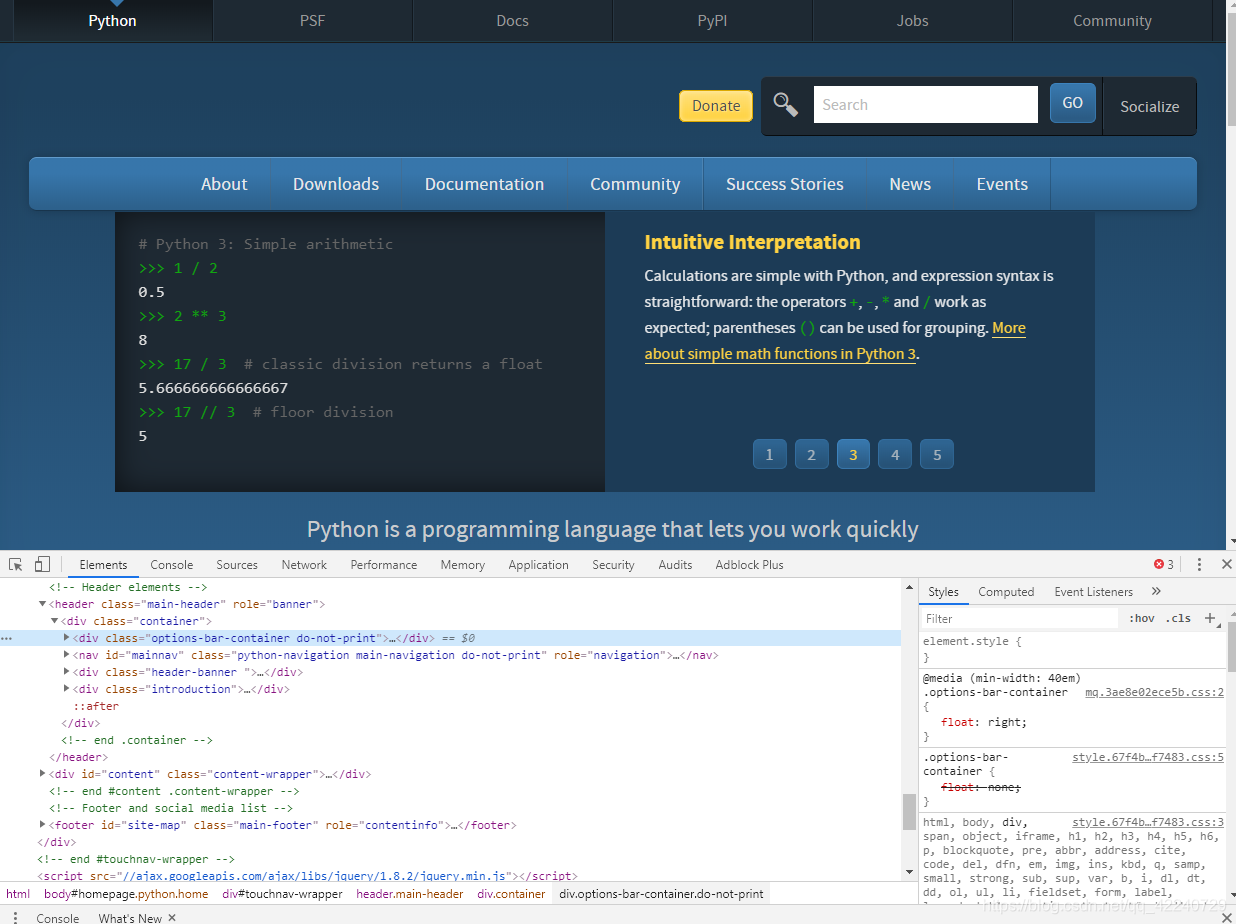This screenshot has width=1236, height=924.
Task: Open the News navigation item
Action: [910, 184]
